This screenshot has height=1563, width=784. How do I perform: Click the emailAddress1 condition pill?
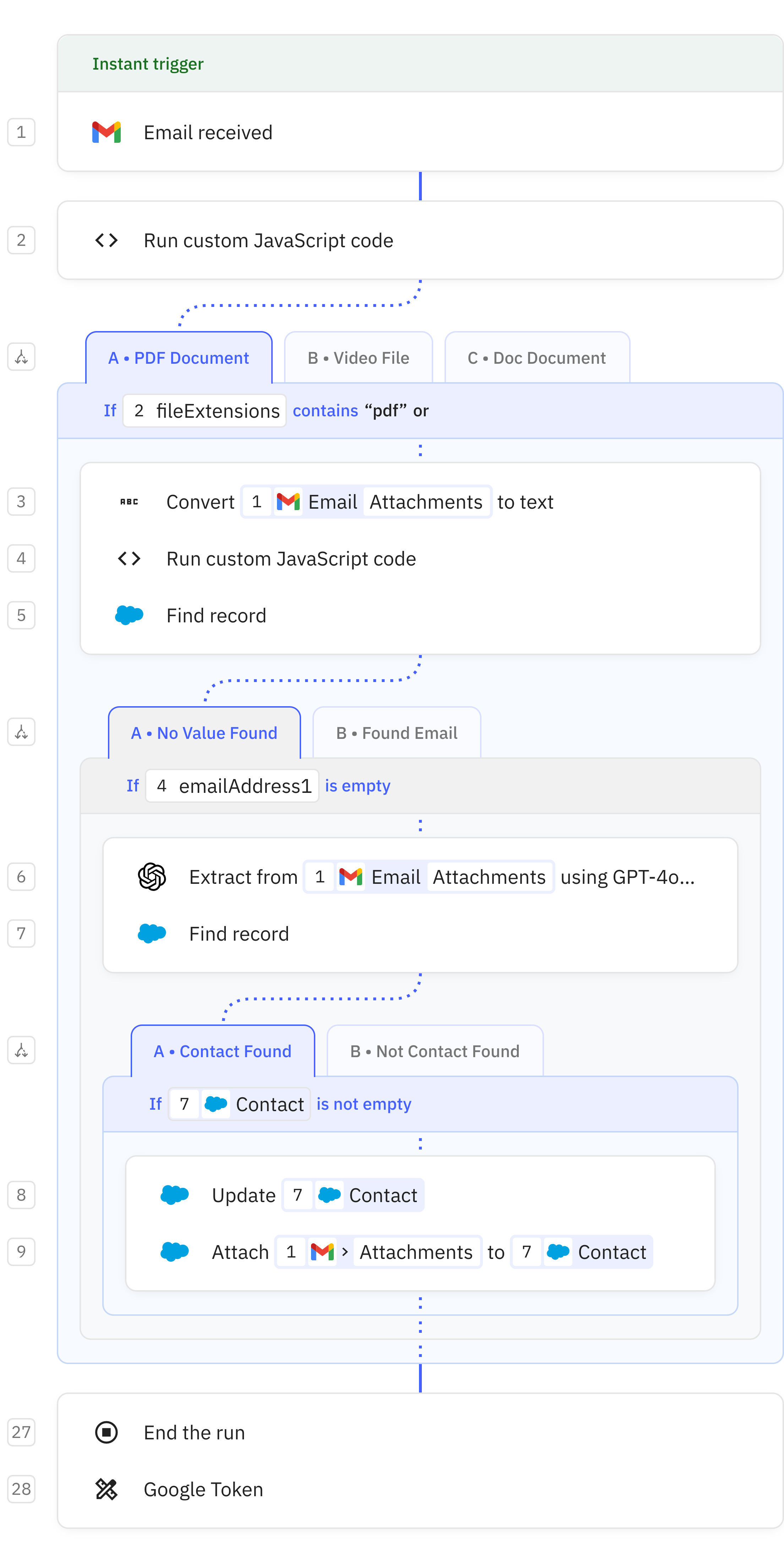click(232, 786)
